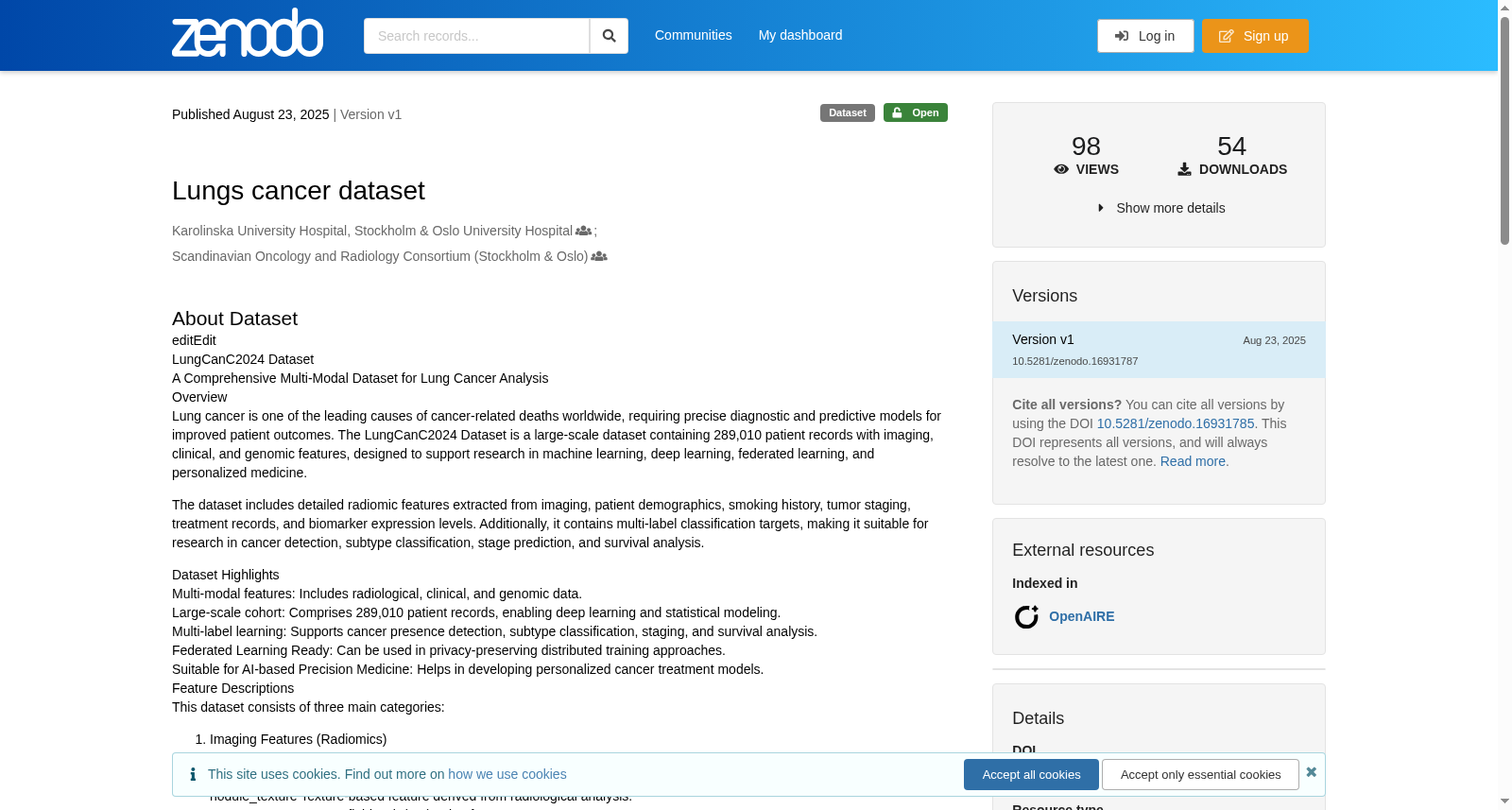Click the download icon next to DOWNLOADS

click(x=1184, y=169)
